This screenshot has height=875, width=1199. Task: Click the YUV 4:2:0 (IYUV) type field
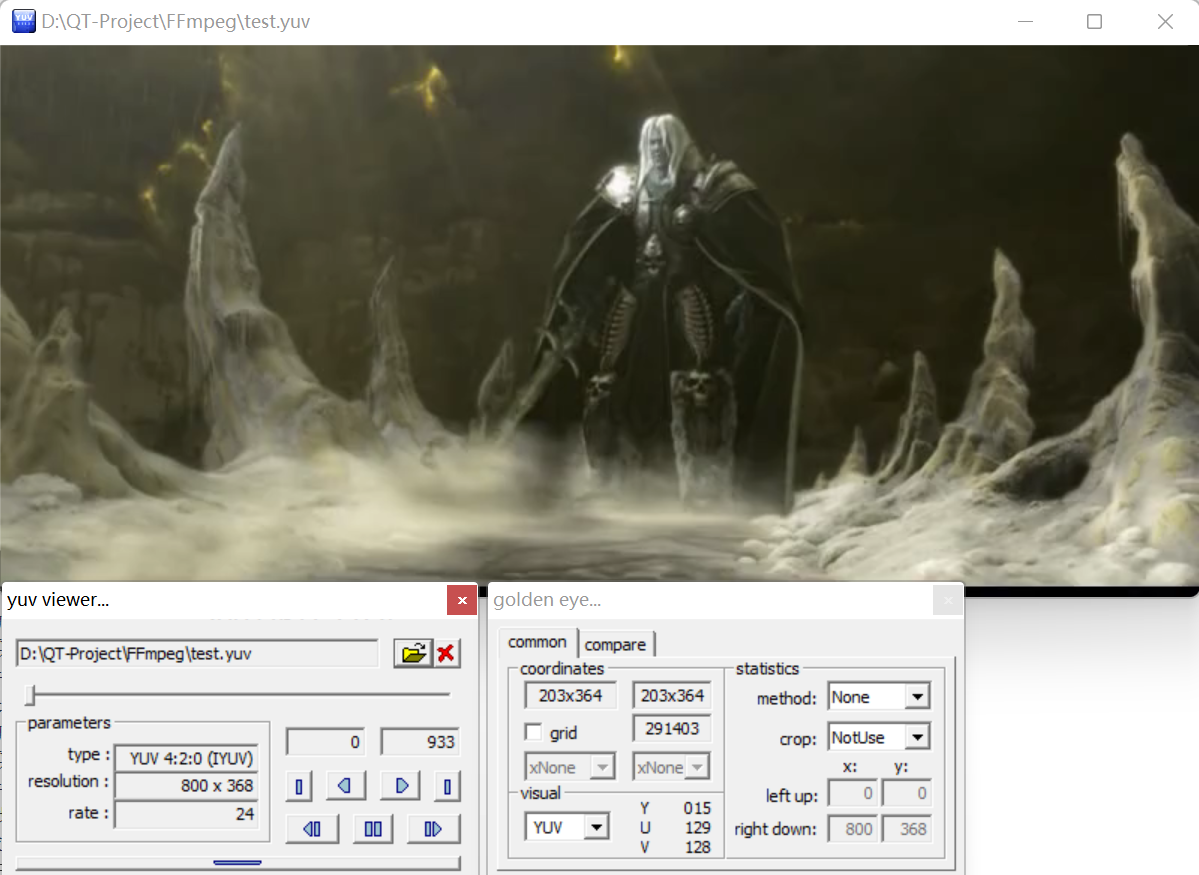187,758
